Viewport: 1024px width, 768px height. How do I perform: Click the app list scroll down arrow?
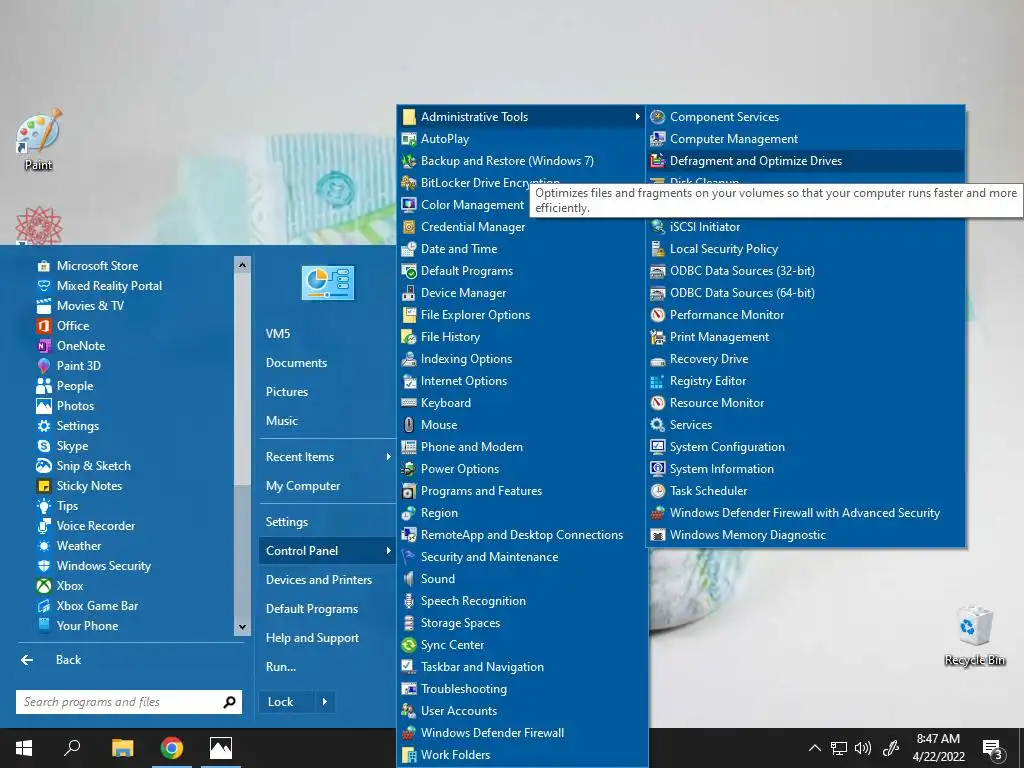click(x=242, y=627)
